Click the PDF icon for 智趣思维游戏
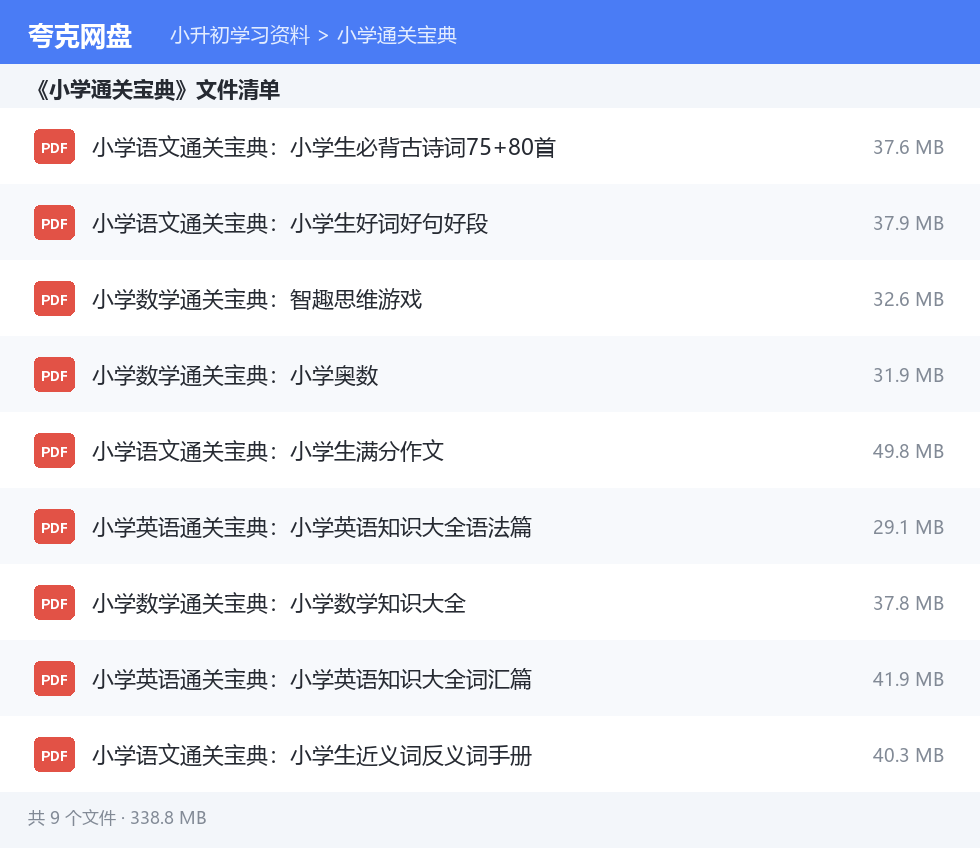This screenshot has width=980, height=848. tap(54, 299)
